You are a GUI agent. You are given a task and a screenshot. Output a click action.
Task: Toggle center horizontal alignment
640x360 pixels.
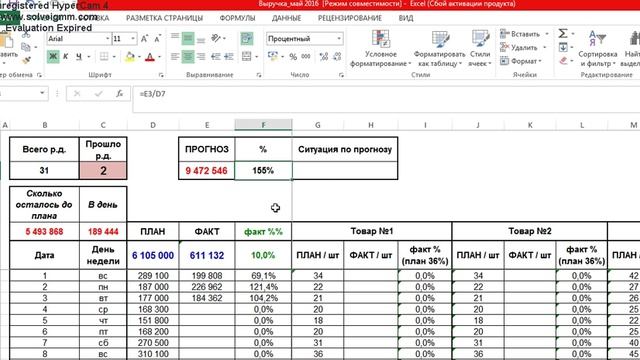188,57
